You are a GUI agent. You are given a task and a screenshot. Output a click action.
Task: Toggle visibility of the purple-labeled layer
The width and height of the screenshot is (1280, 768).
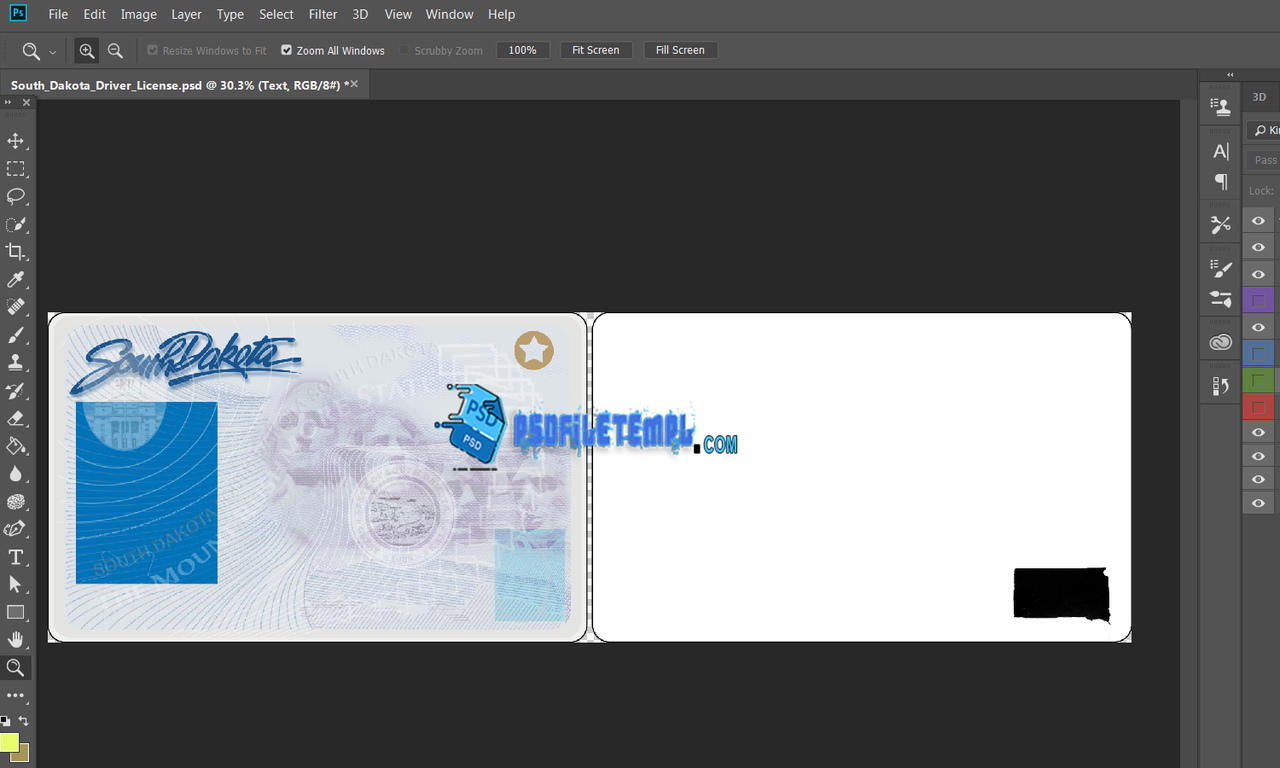point(1258,300)
